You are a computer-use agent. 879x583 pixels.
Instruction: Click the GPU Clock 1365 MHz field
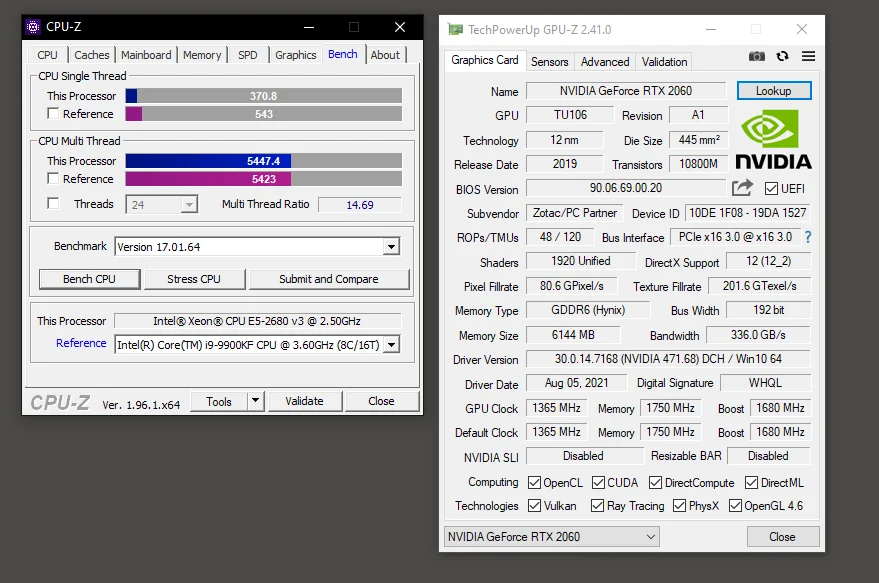click(556, 408)
